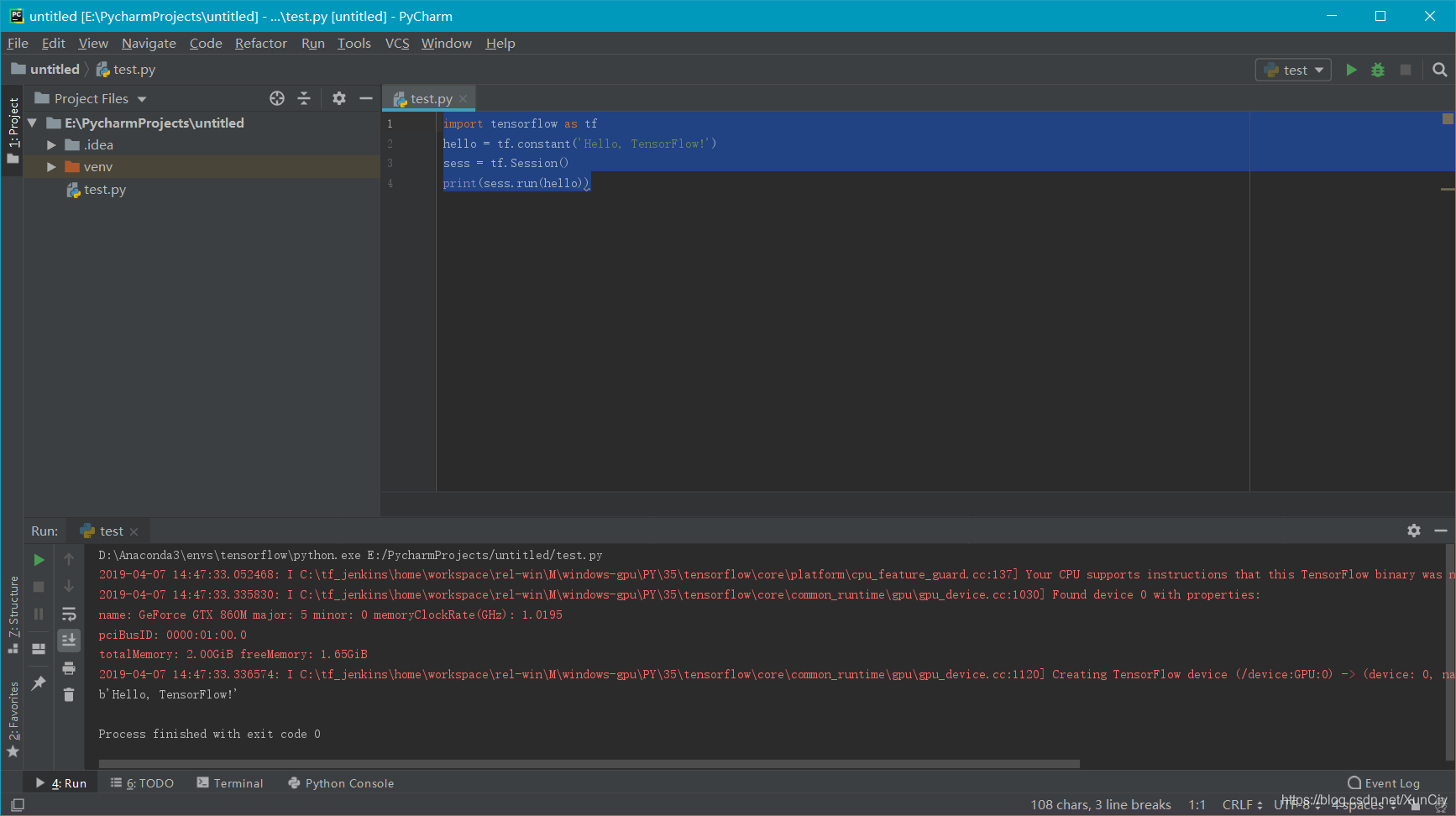Open the Python Console tool window

[x=341, y=782]
